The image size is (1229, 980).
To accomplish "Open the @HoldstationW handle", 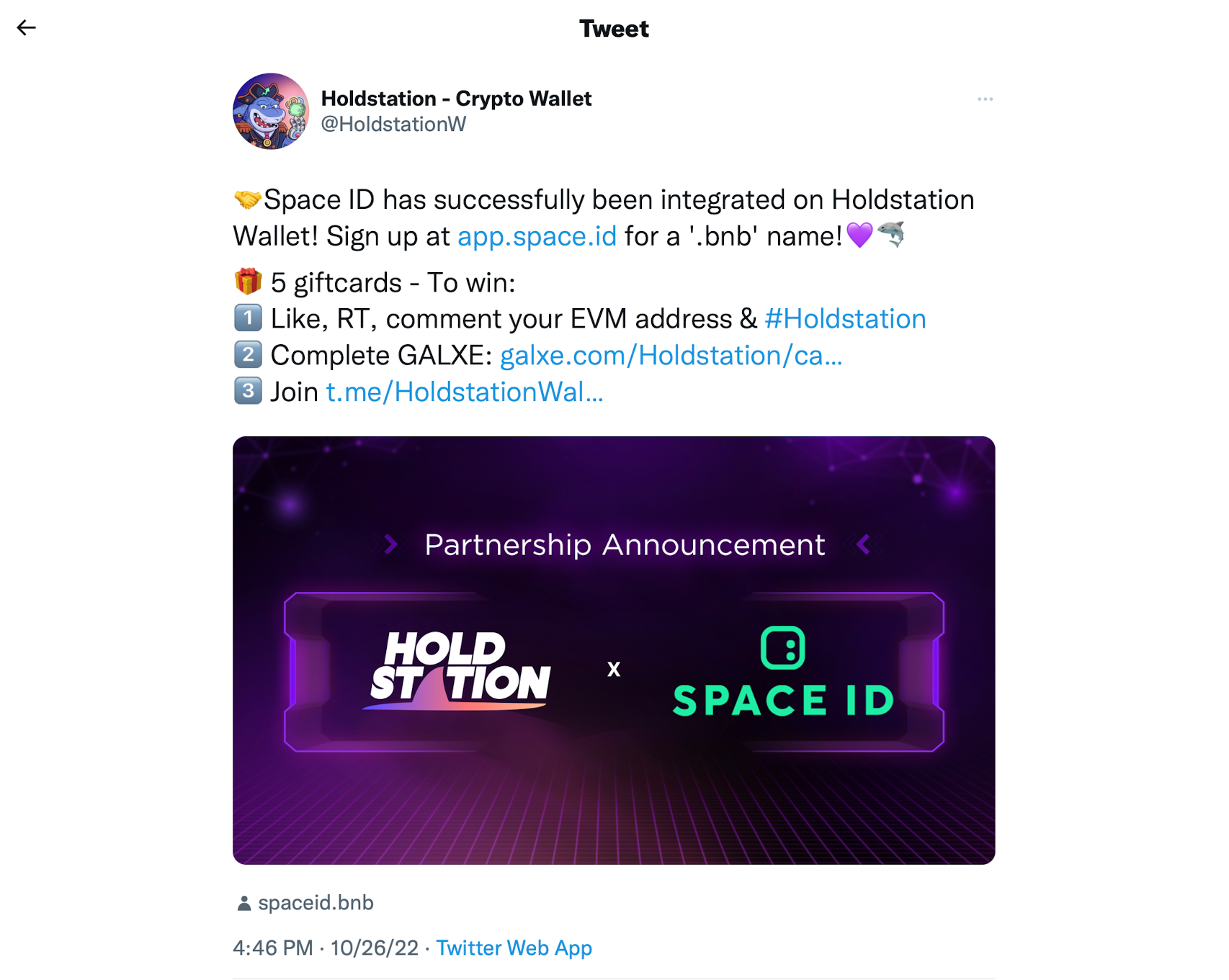I will click(x=393, y=124).
